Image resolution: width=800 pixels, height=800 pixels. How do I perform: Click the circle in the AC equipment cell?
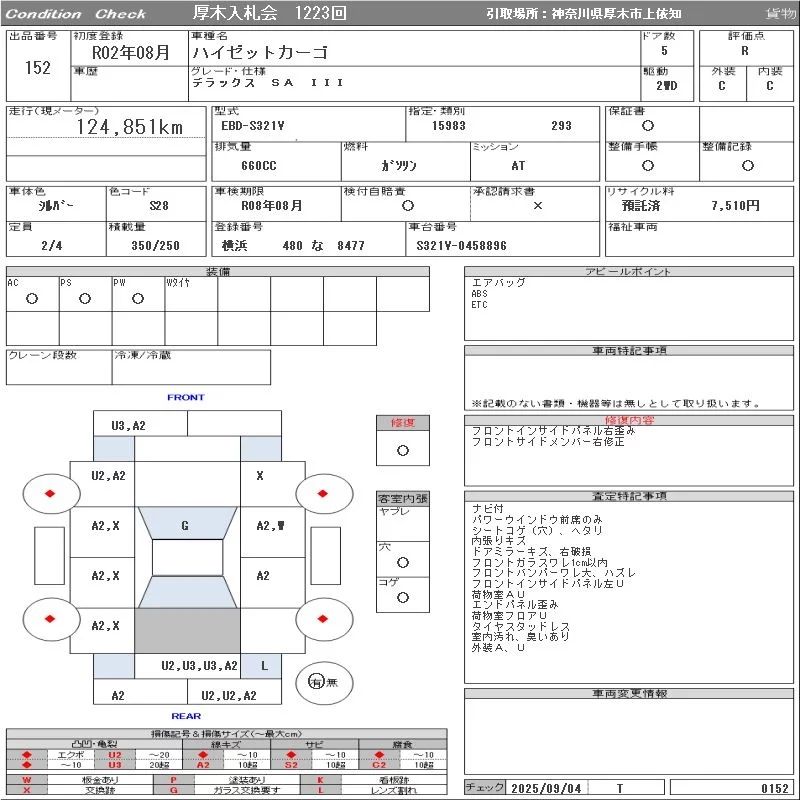[32, 298]
